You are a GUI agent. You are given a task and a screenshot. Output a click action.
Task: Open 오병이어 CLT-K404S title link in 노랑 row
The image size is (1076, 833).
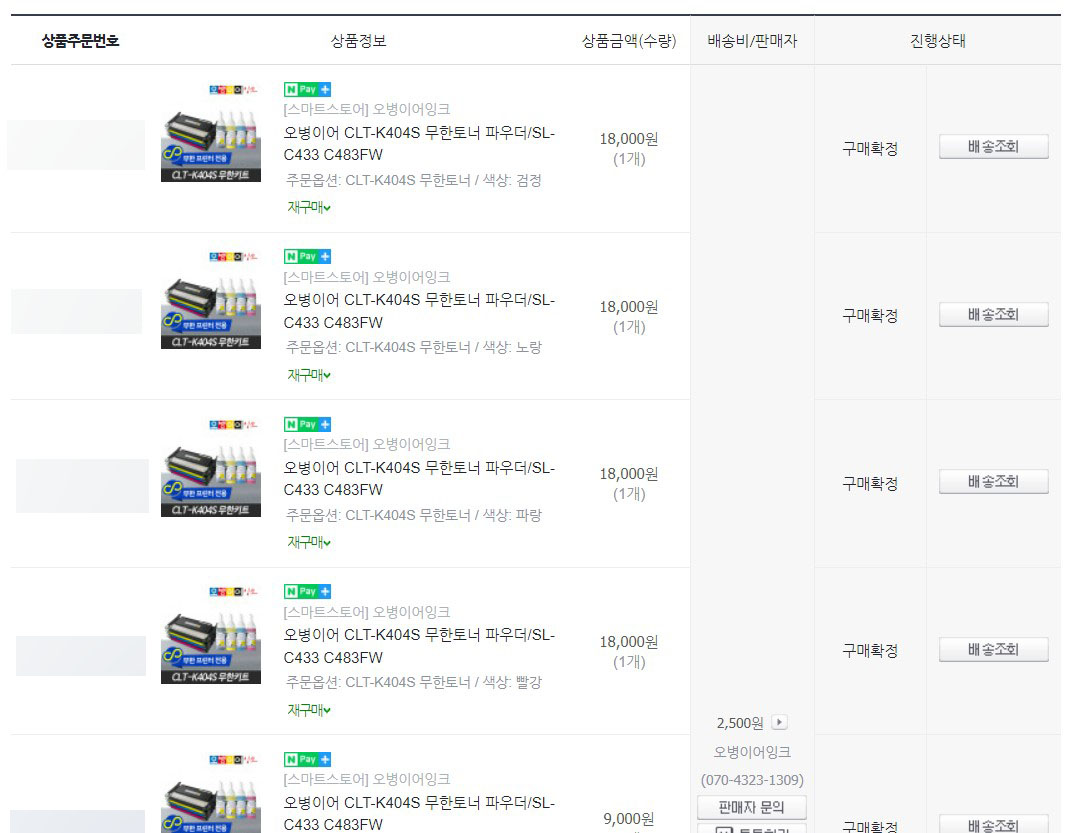[x=419, y=311]
